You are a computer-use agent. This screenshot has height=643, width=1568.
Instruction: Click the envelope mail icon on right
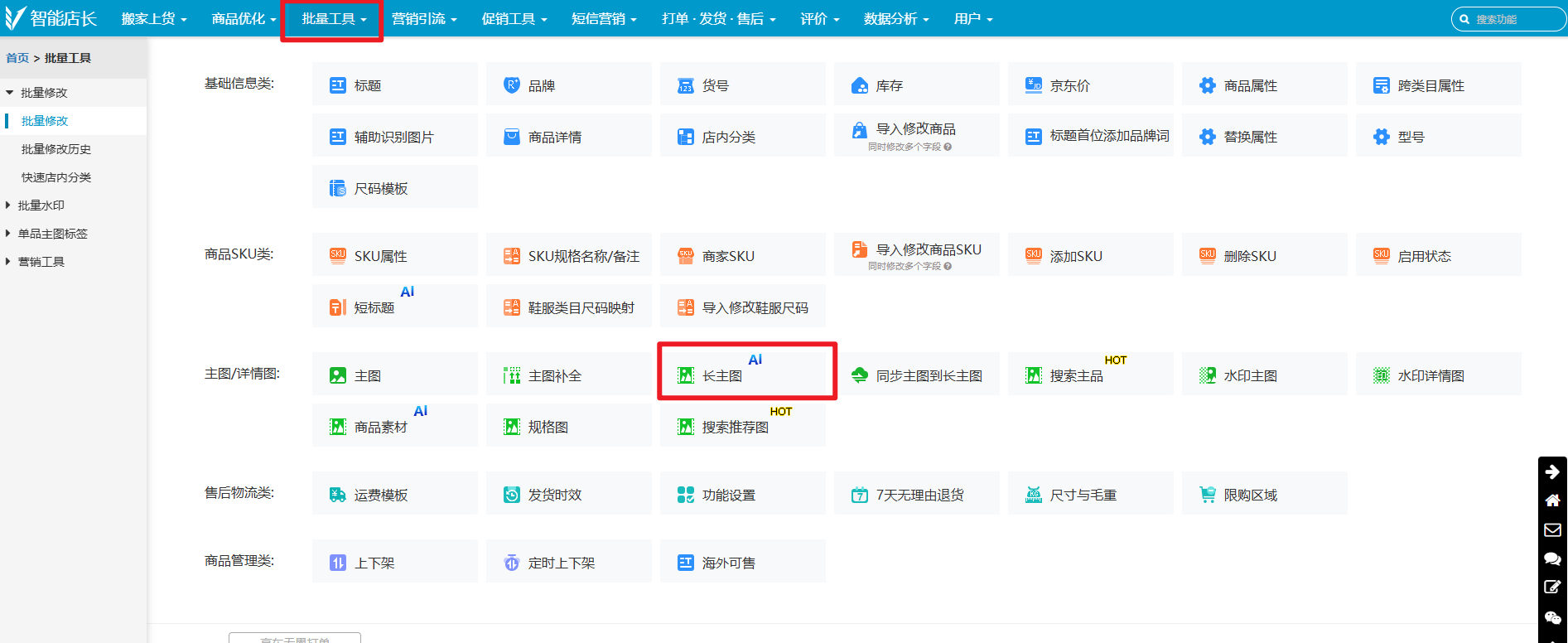point(1552,529)
